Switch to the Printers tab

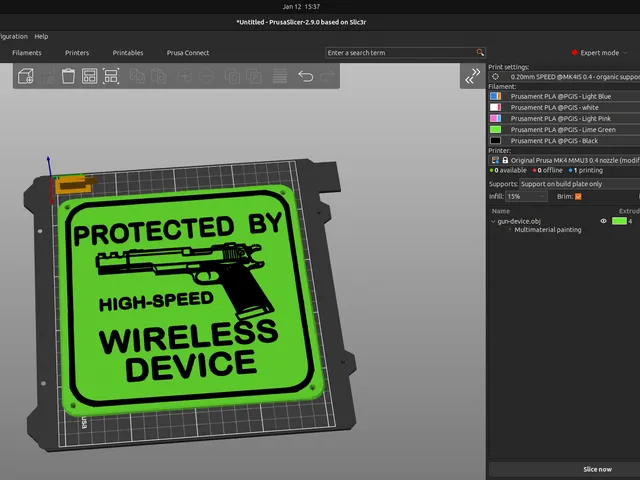(77, 53)
